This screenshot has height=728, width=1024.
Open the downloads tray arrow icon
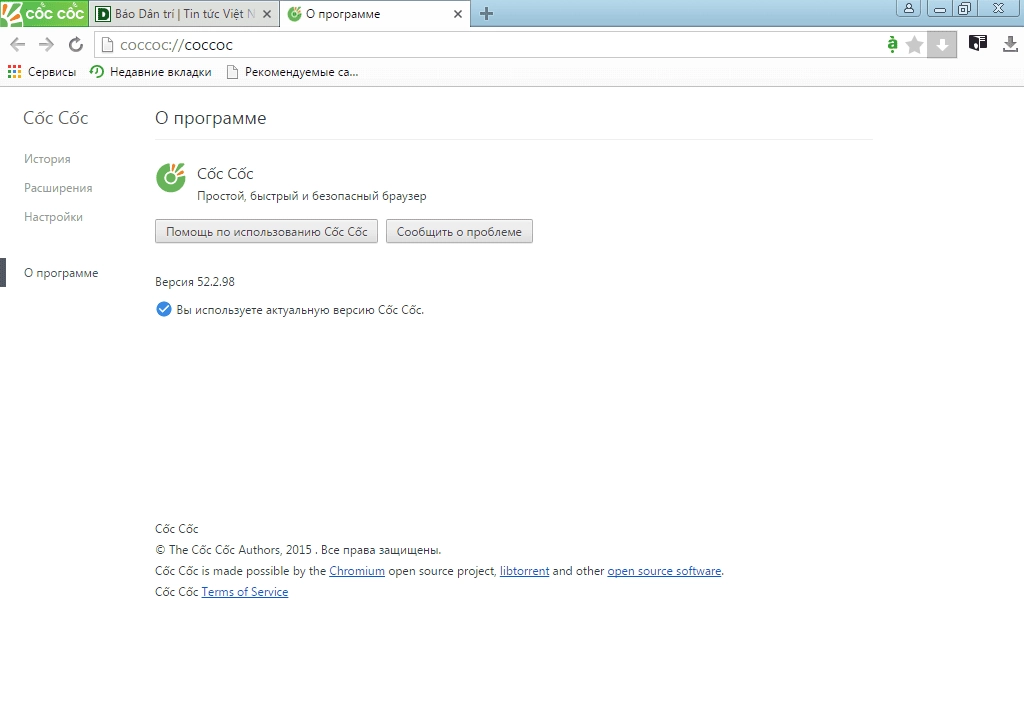pyautogui.click(x=1010, y=44)
